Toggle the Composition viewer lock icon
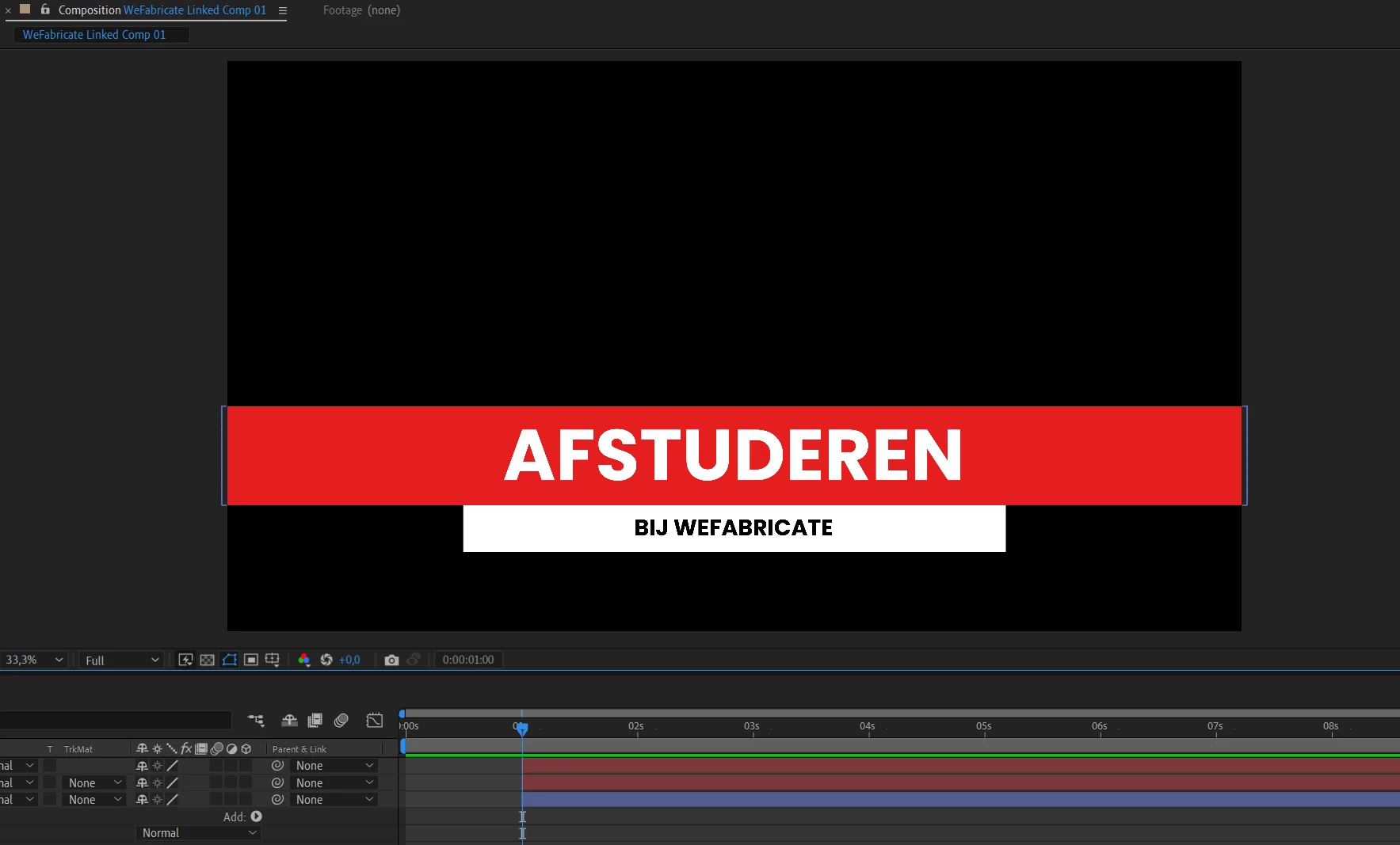1400x845 pixels. pos(45,10)
